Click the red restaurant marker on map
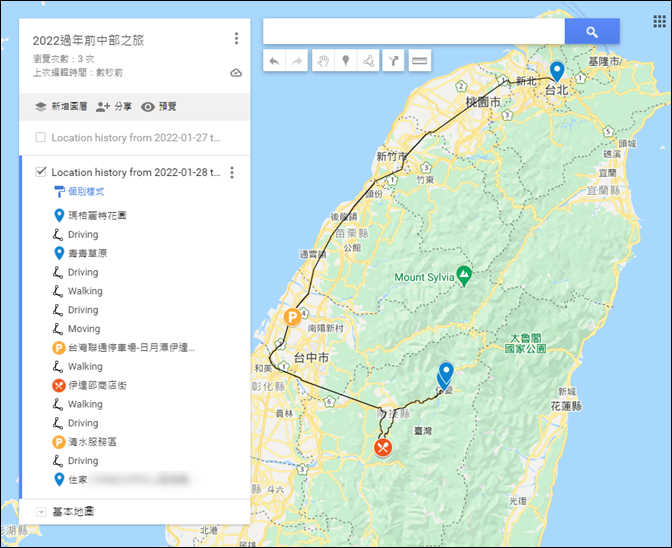Screen dimensions: 672x548 point(383,447)
